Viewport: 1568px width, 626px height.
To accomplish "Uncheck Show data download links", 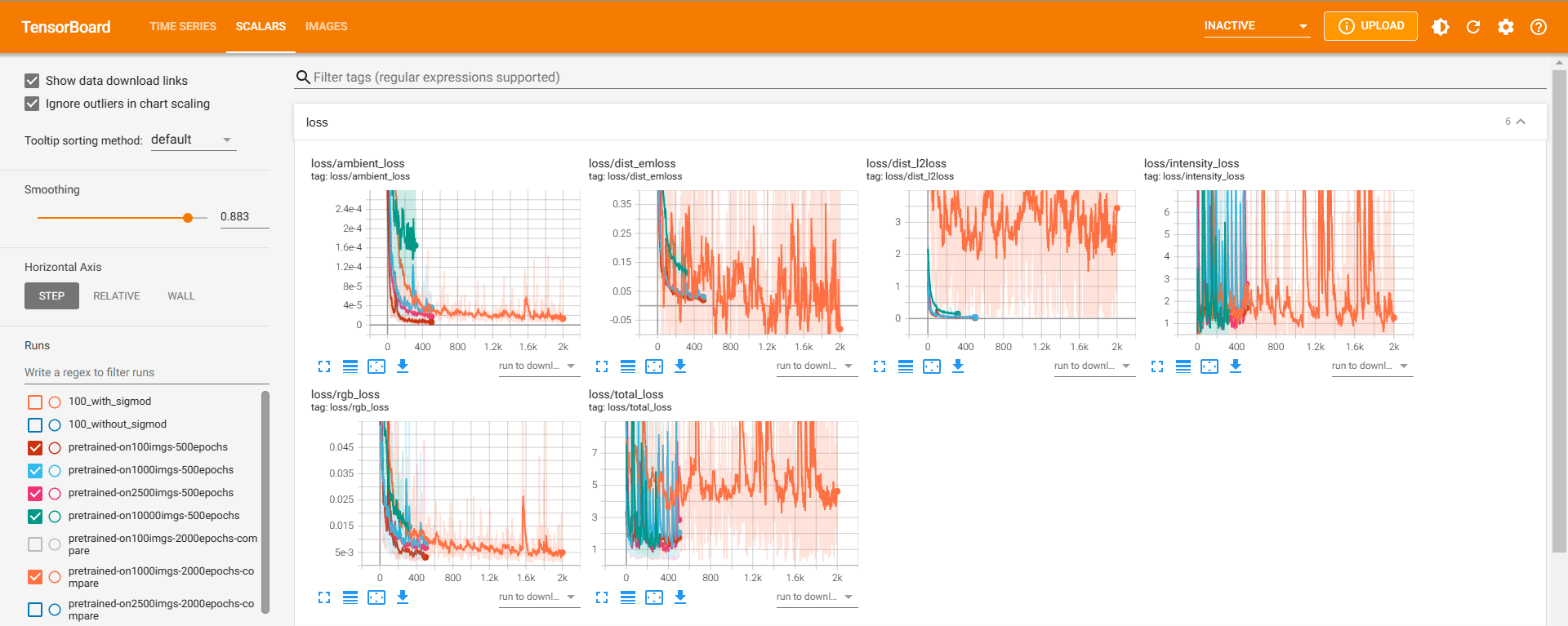I will [32, 81].
